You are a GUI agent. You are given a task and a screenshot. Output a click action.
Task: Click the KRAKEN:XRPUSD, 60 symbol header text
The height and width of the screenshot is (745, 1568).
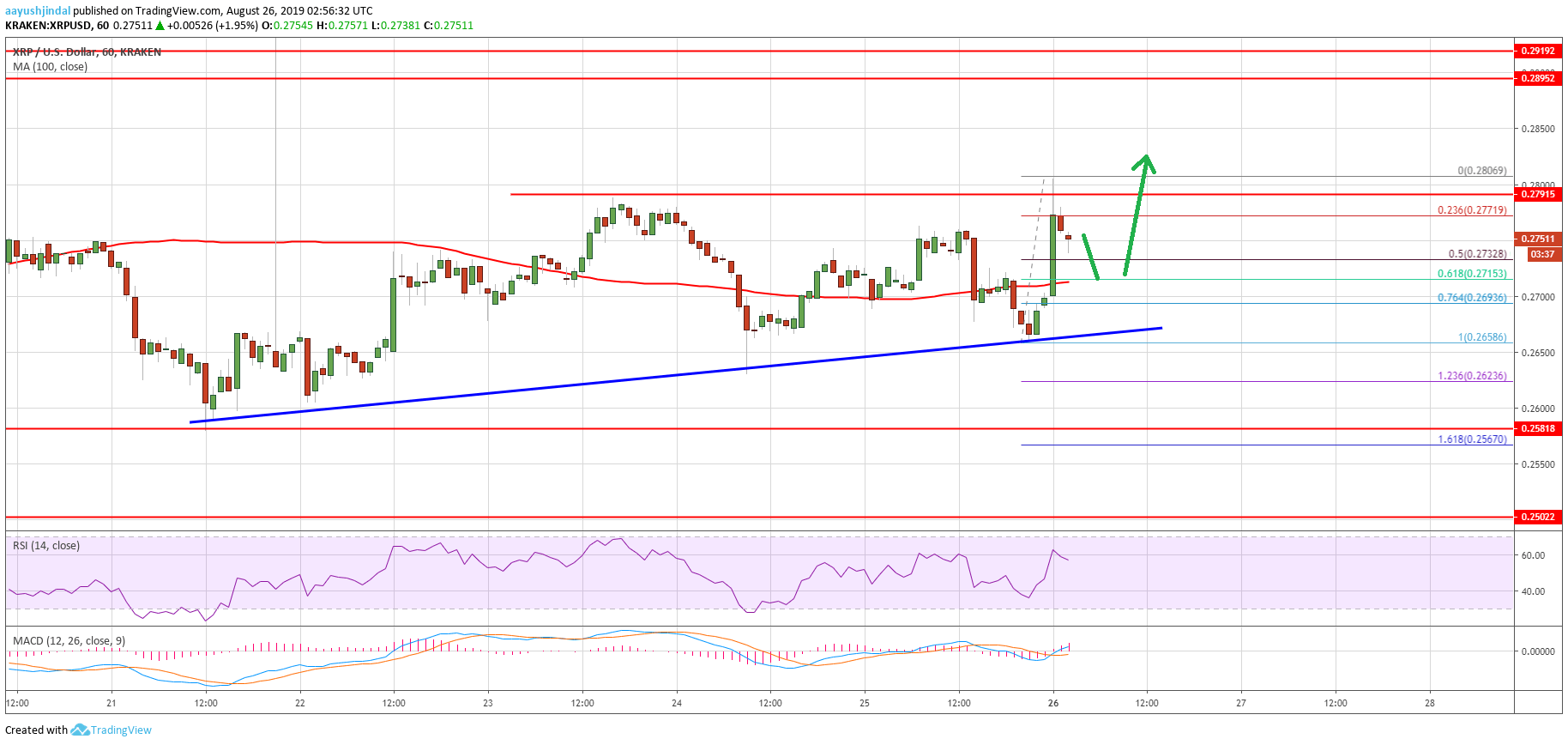57,26
